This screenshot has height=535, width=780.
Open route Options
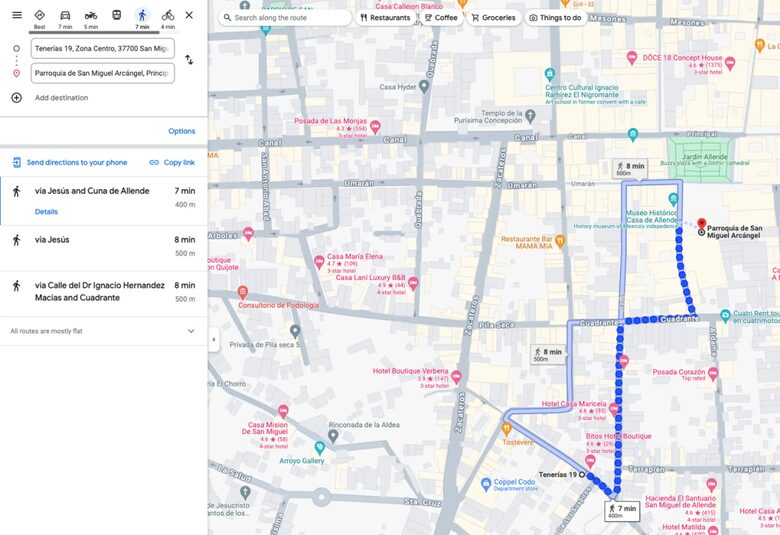click(182, 131)
